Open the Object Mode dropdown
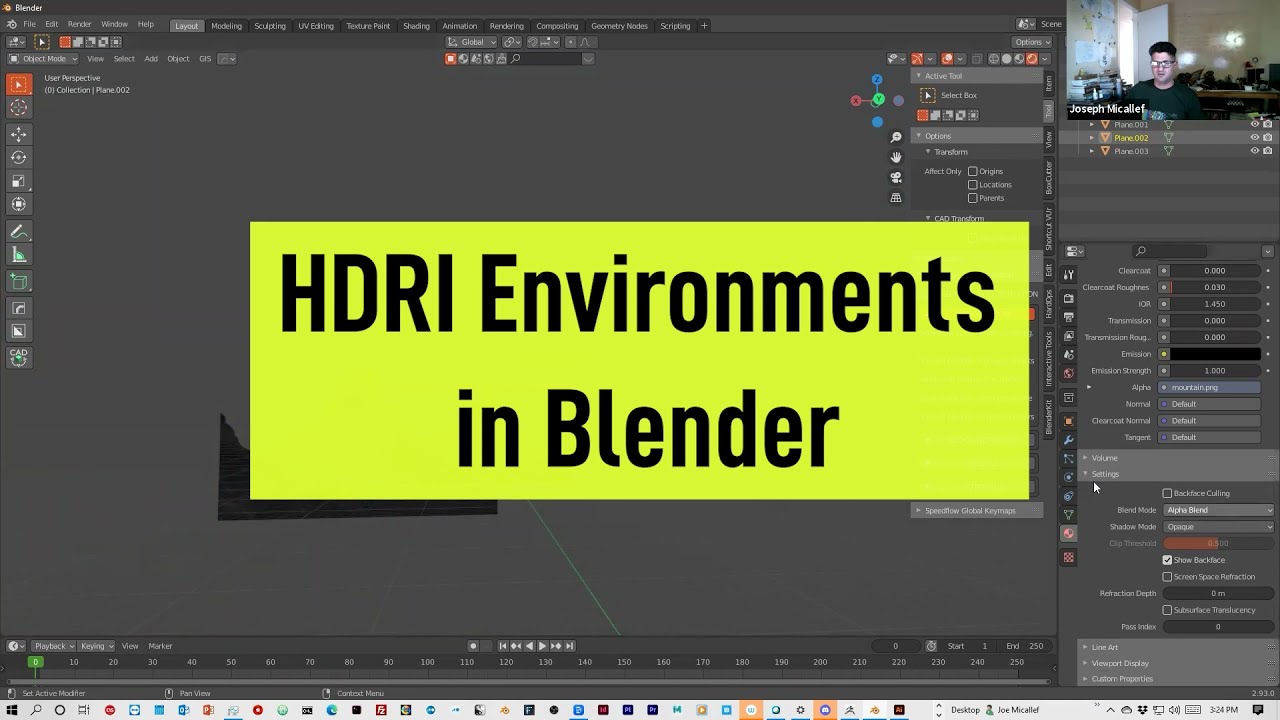 [x=43, y=58]
